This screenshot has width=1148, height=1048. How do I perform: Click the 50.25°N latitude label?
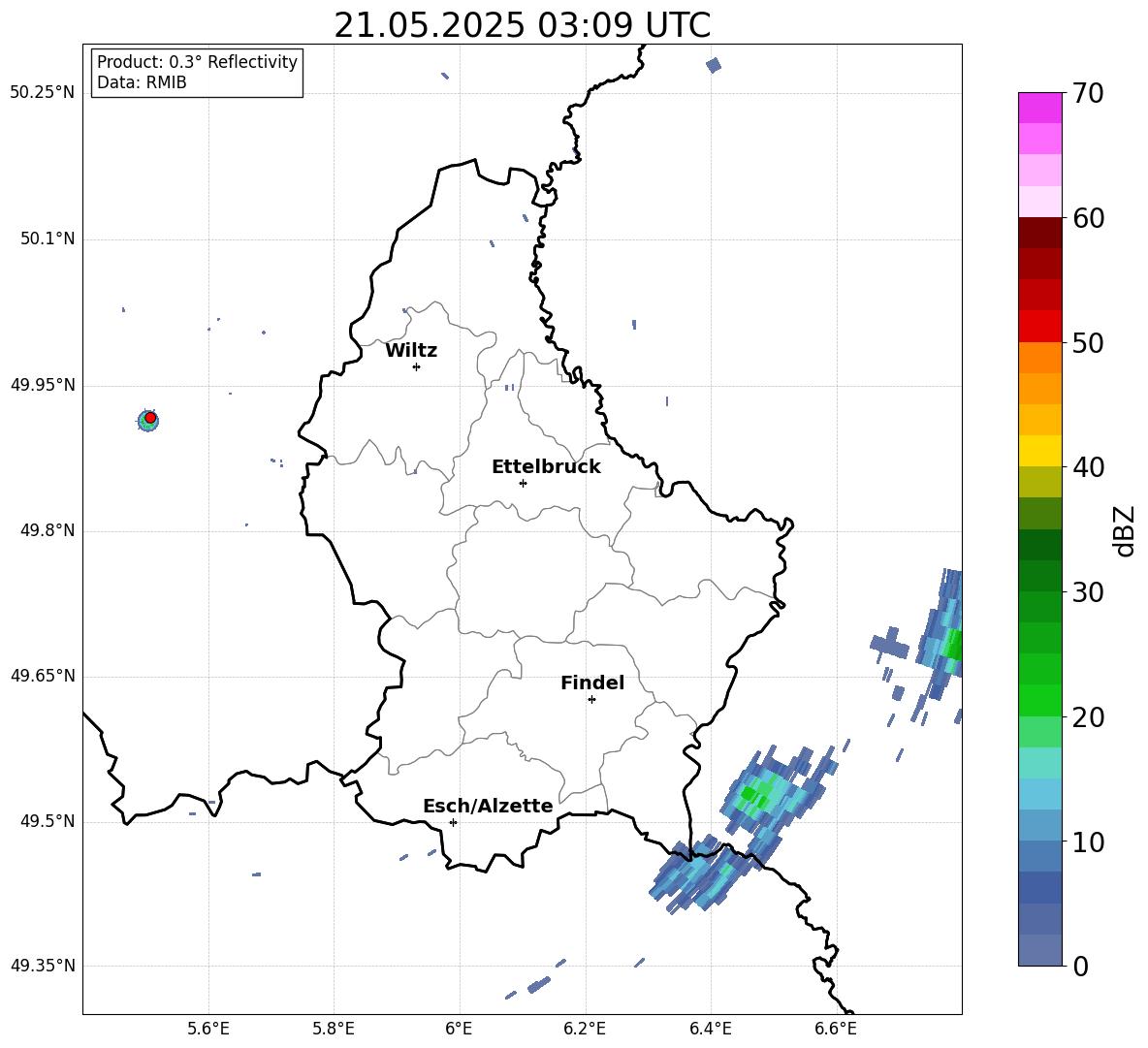[x=43, y=93]
